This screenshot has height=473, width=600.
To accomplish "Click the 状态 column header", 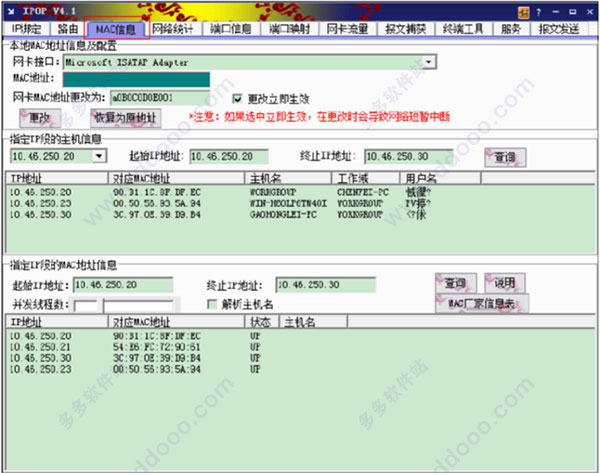I will pos(262,322).
